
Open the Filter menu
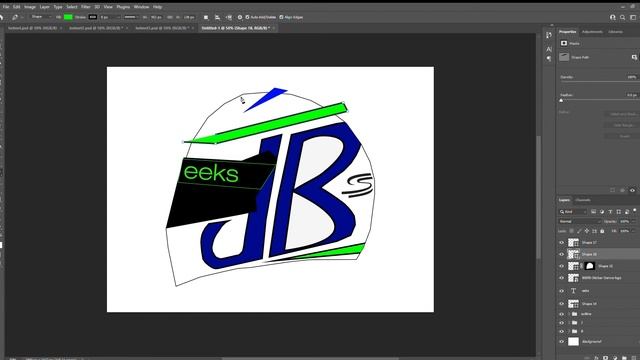coord(85,7)
